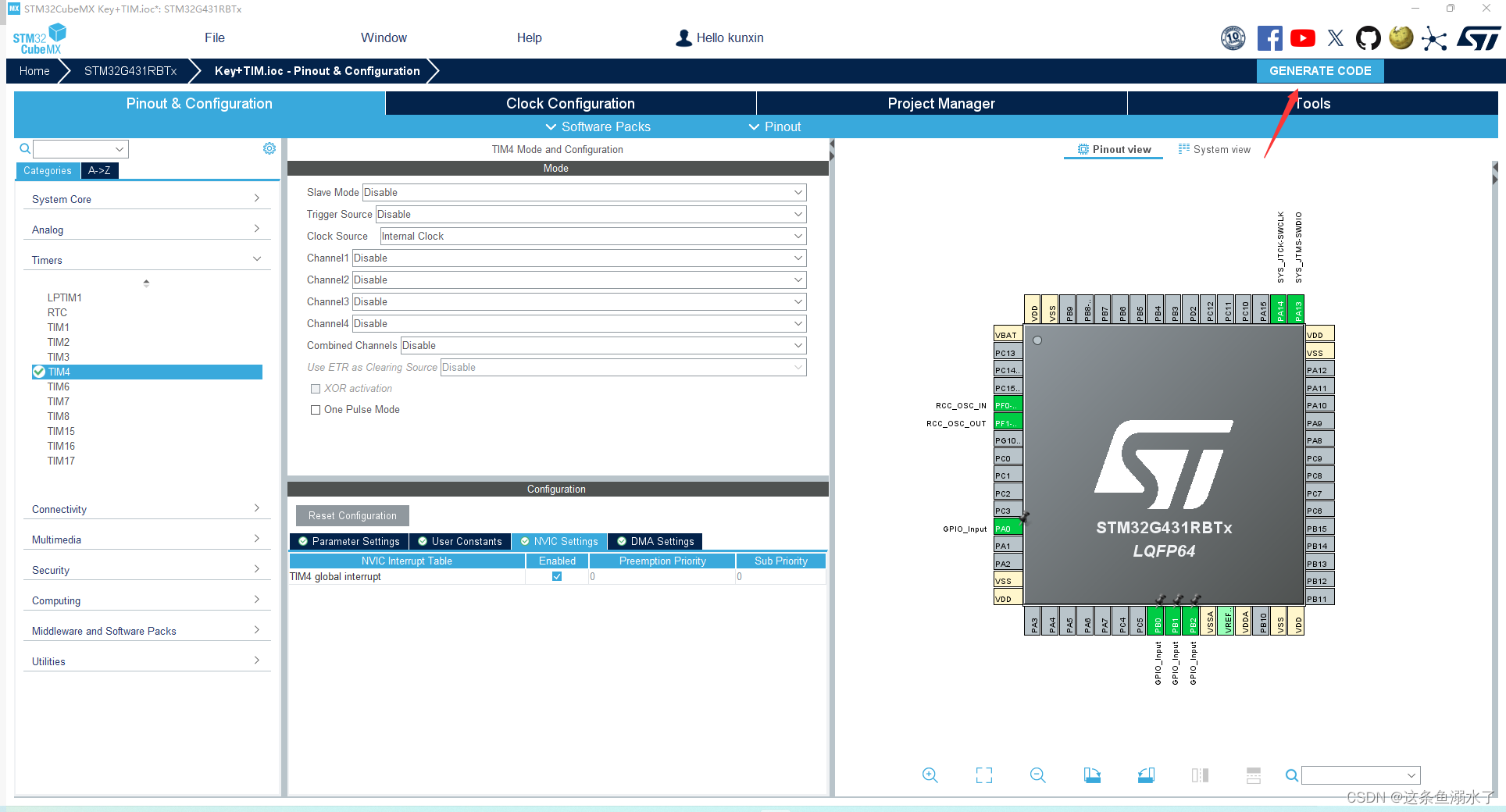This screenshot has width=1506, height=812.
Task: Click Preemption Priority value for TIM4
Action: click(x=662, y=576)
